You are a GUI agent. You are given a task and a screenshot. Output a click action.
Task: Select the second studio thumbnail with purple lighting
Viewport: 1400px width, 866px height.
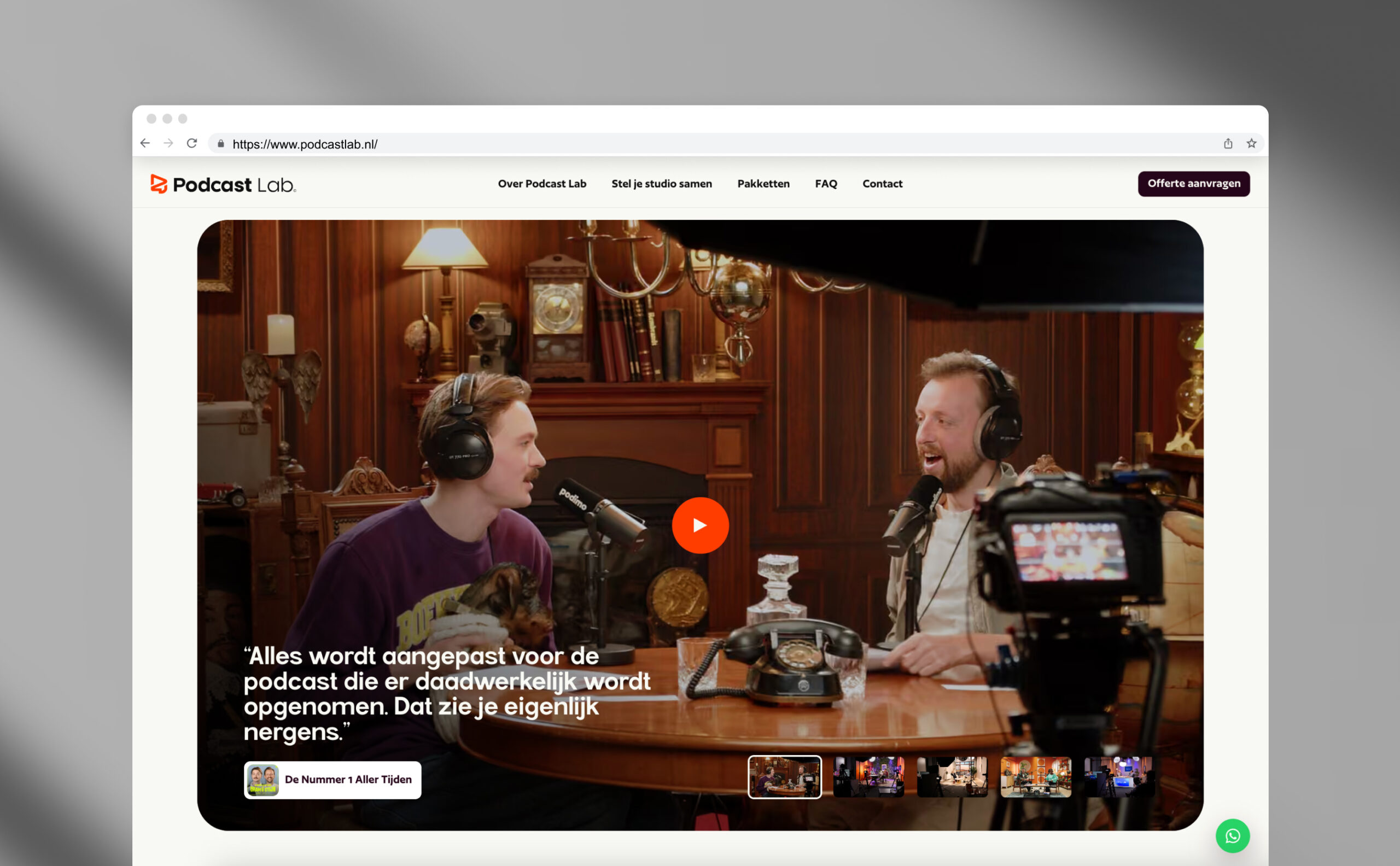[868, 777]
